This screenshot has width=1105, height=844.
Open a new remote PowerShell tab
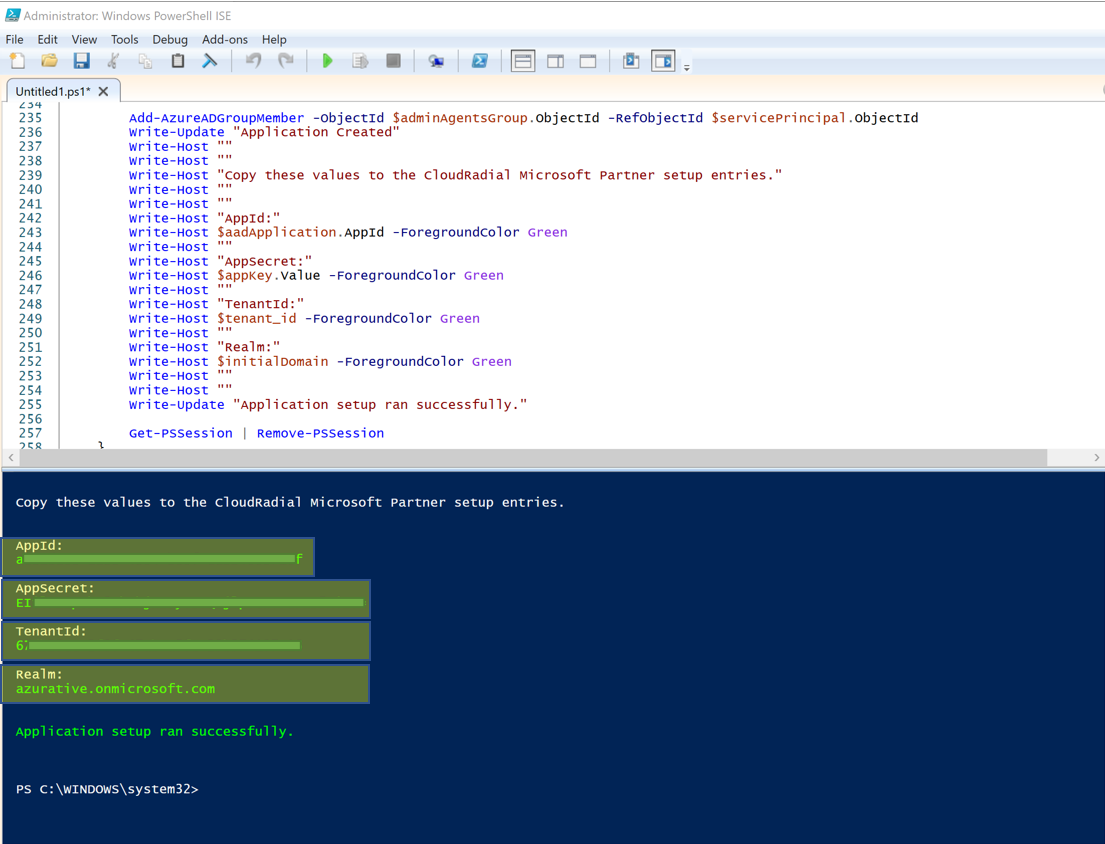coord(436,61)
